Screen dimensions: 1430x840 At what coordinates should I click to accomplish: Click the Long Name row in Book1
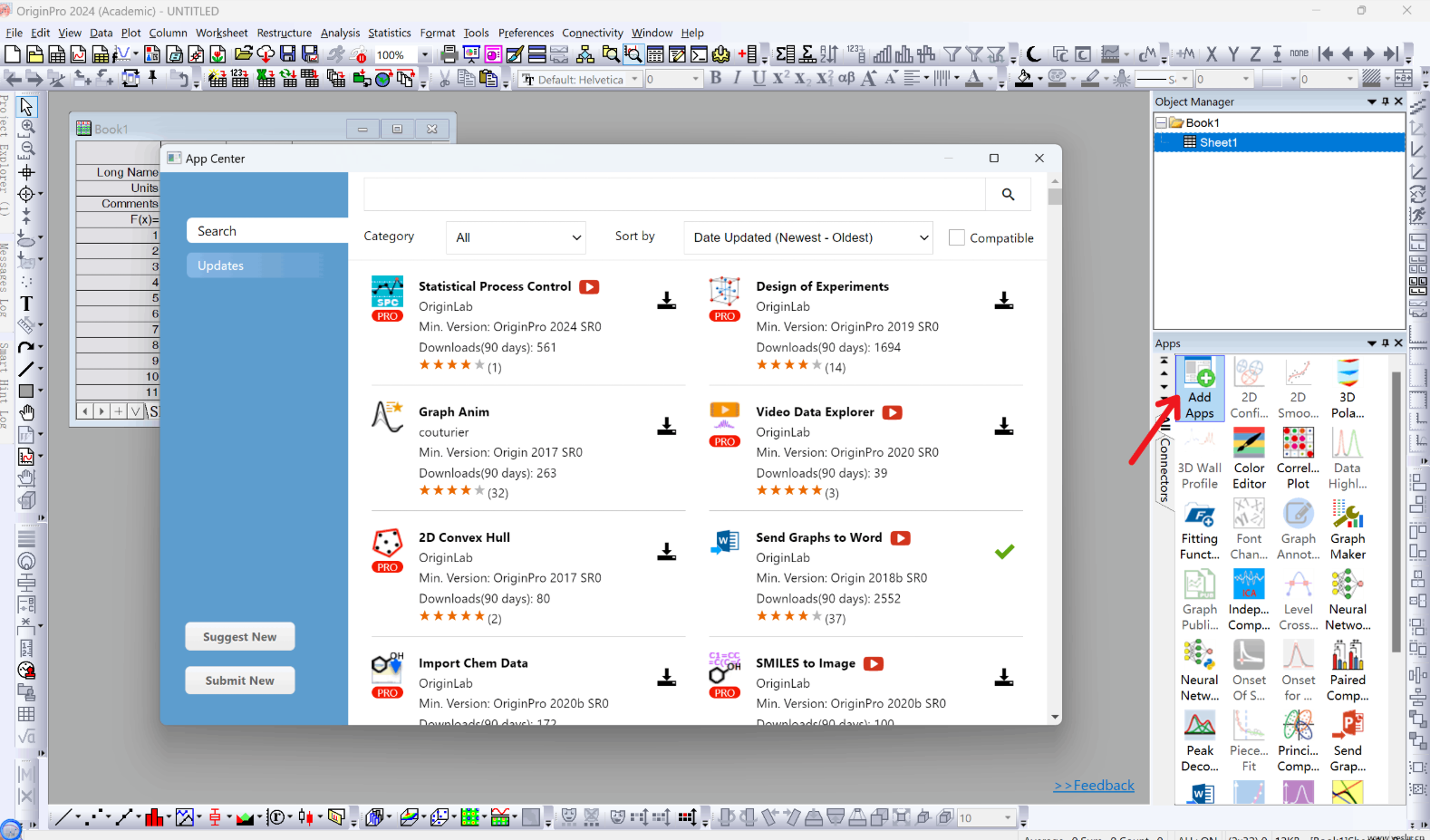[x=119, y=172]
